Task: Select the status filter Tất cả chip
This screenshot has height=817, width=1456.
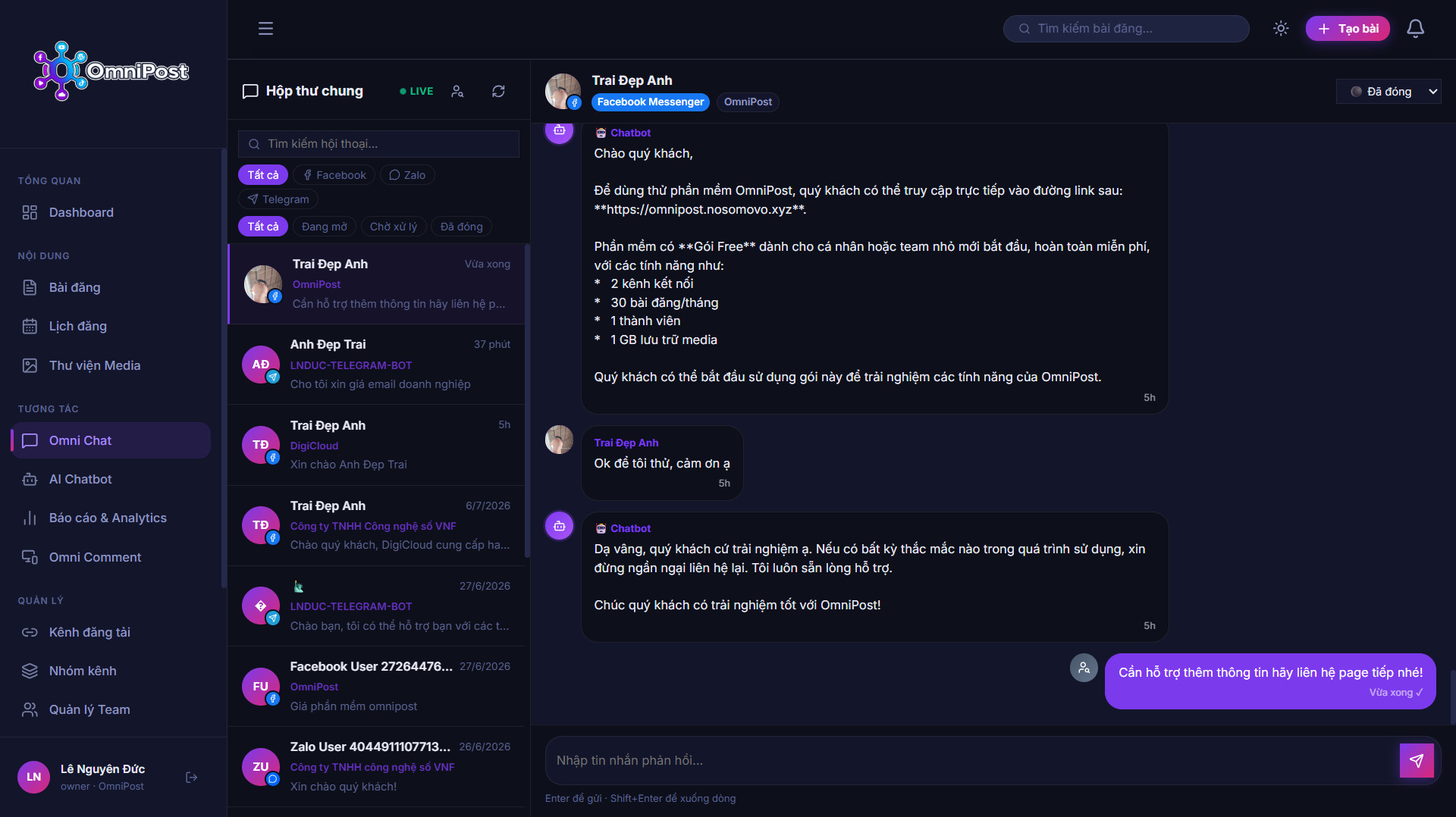Action: coord(262,227)
